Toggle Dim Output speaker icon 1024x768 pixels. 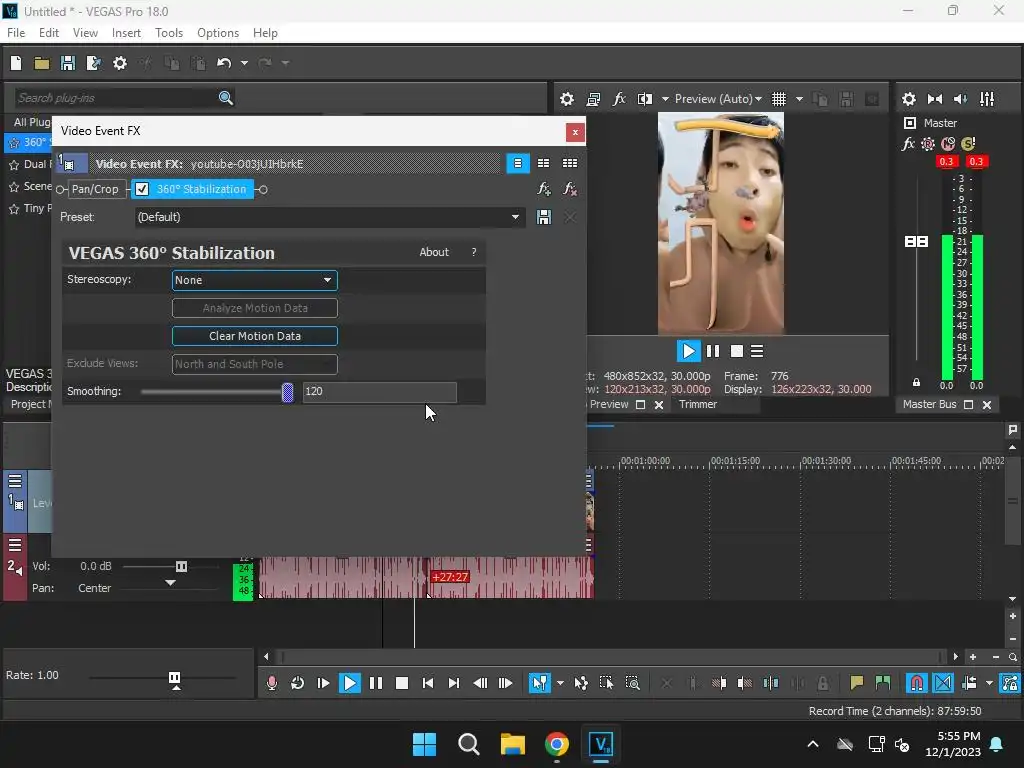[x=961, y=99]
